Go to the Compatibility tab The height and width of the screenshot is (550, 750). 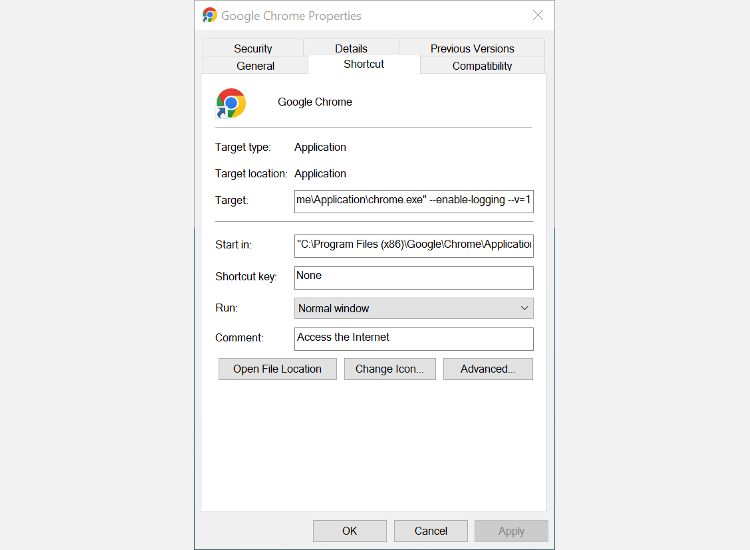pos(482,66)
